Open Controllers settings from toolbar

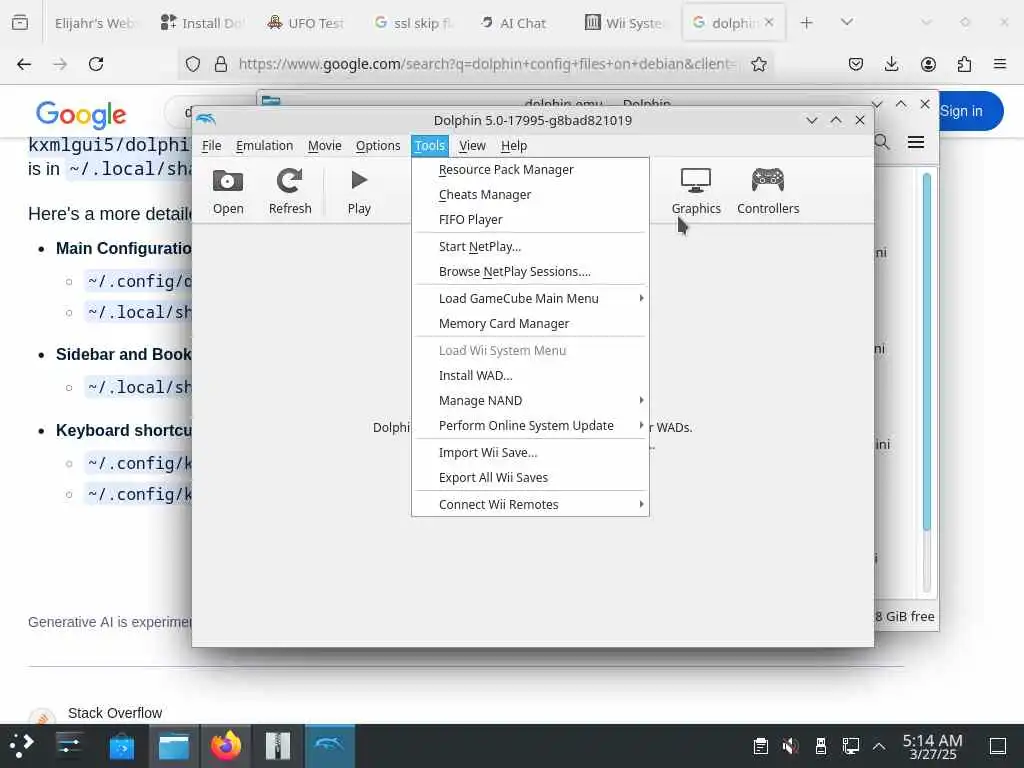(768, 191)
